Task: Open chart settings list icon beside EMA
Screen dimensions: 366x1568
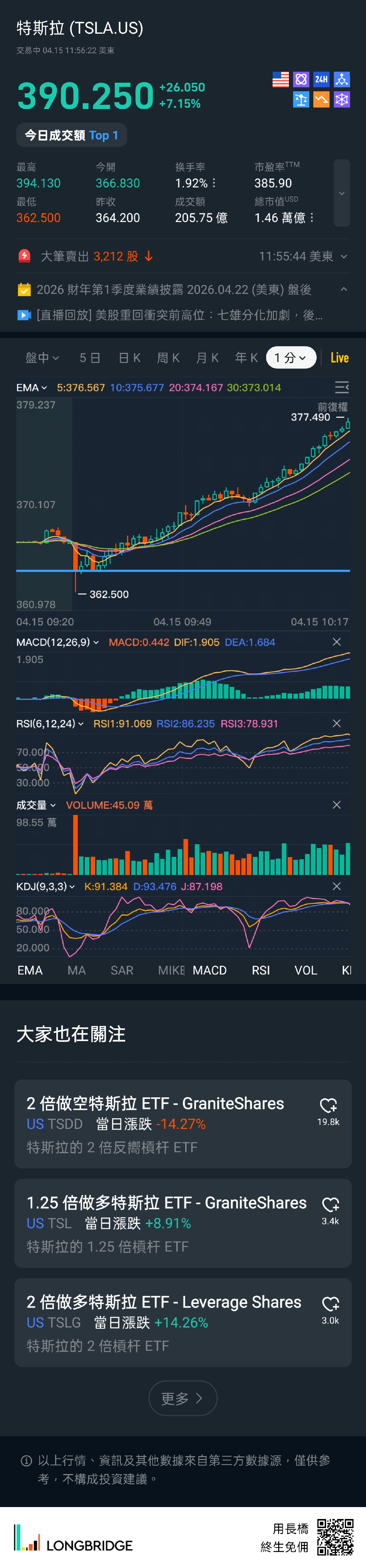Action: tap(342, 387)
